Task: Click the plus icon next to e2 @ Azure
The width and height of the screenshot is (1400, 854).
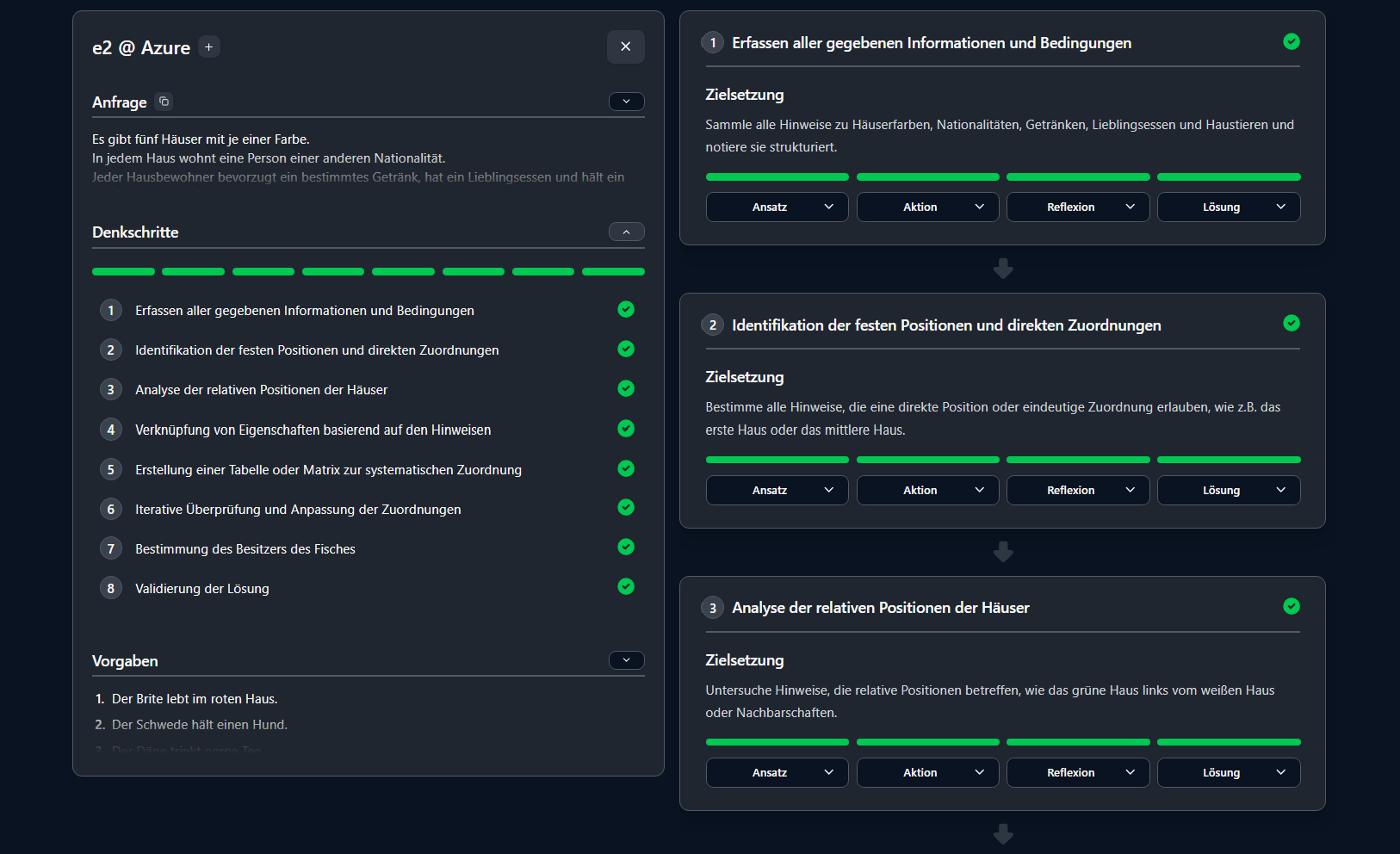Action: click(208, 47)
